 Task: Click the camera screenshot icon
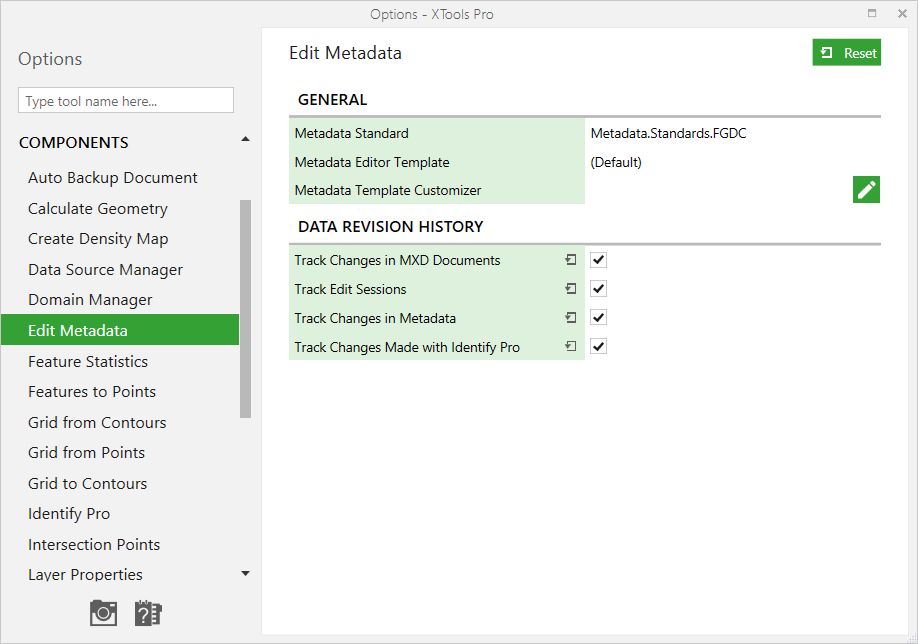(103, 613)
